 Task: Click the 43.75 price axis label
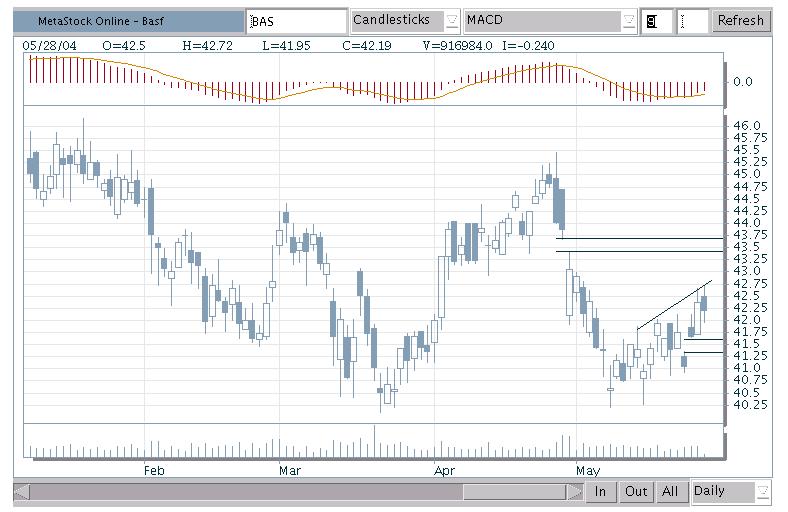[750, 235]
